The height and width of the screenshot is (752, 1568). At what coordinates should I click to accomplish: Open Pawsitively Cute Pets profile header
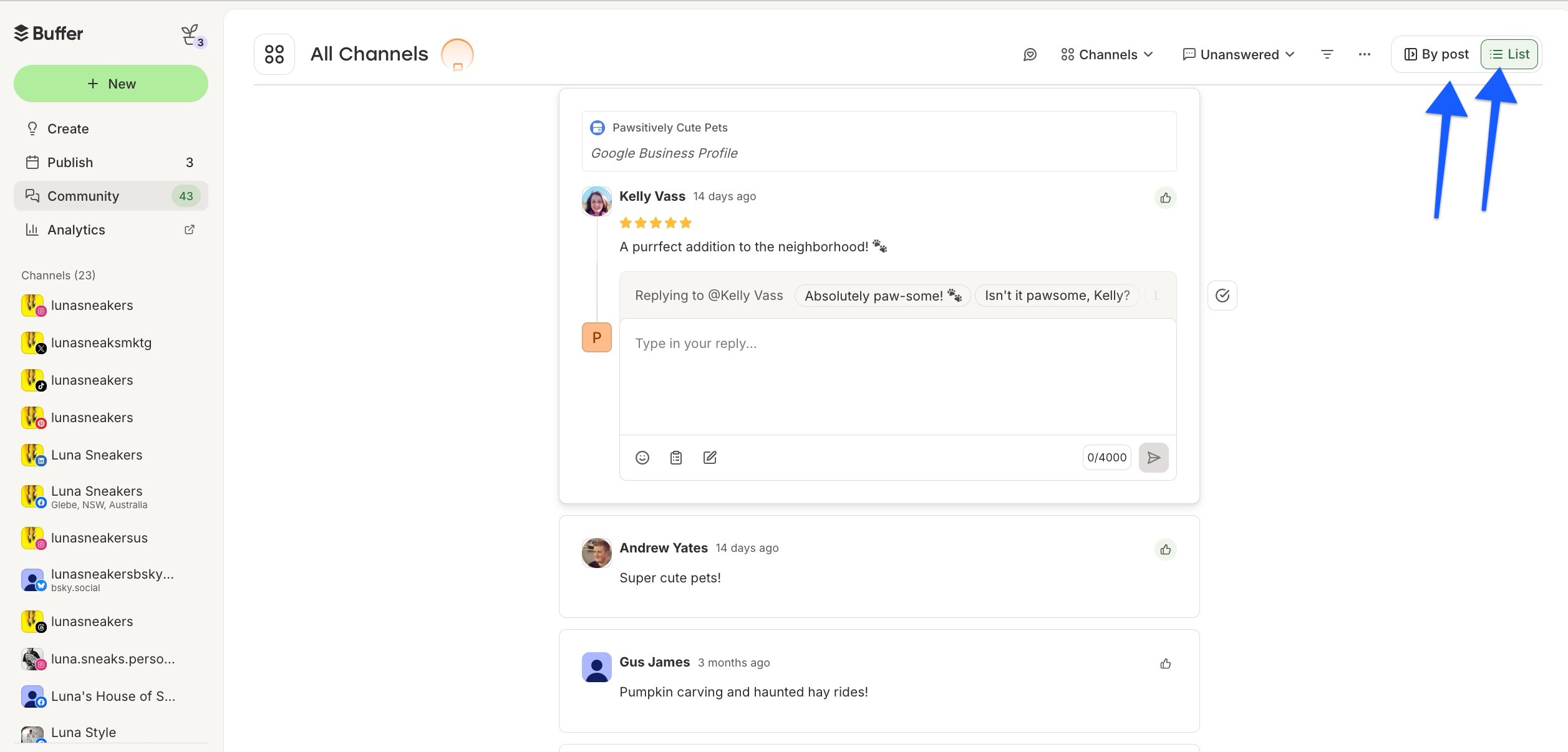pos(879,141)
